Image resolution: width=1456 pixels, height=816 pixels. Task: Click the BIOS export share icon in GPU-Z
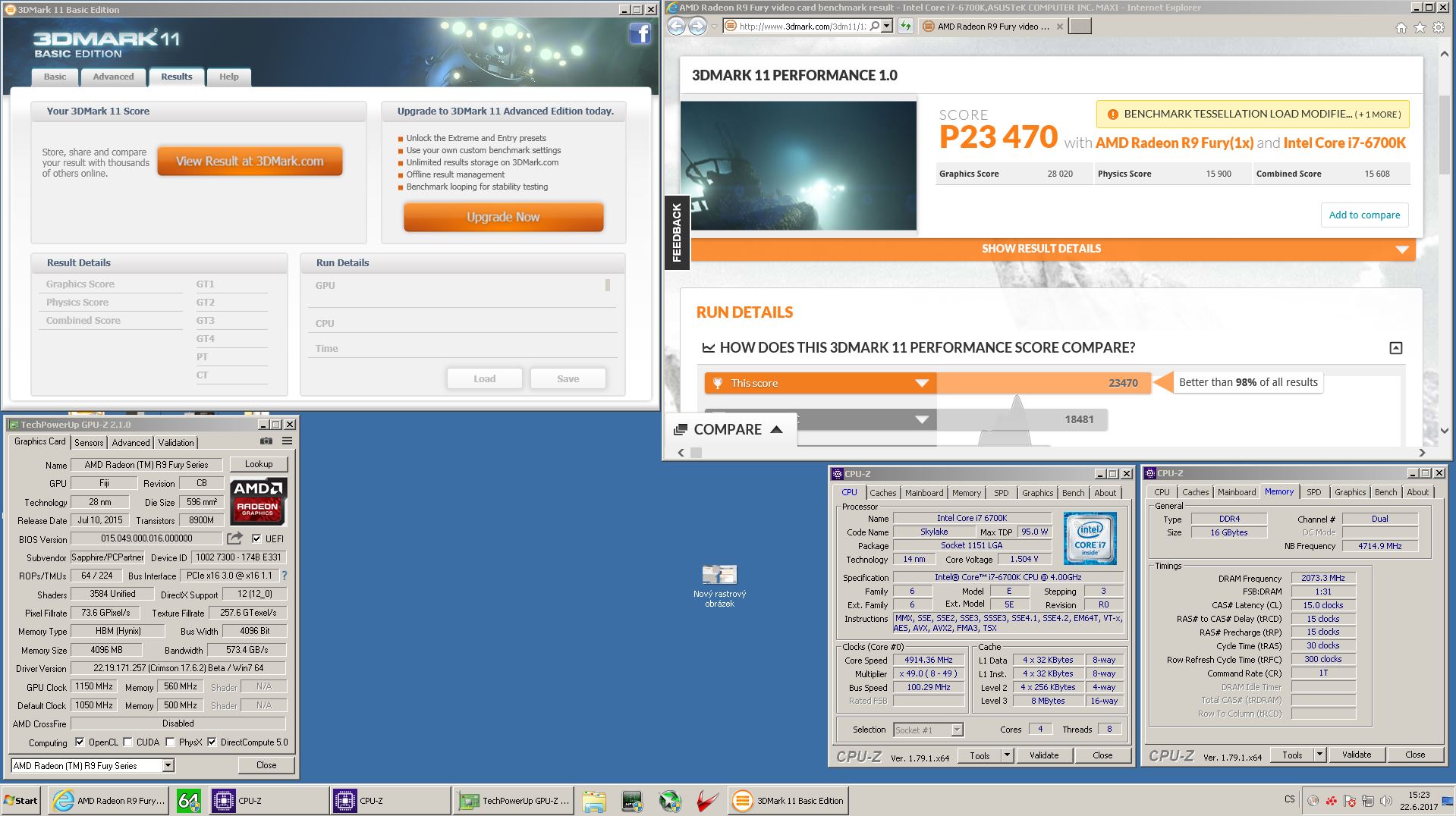(x=235, y=538)
